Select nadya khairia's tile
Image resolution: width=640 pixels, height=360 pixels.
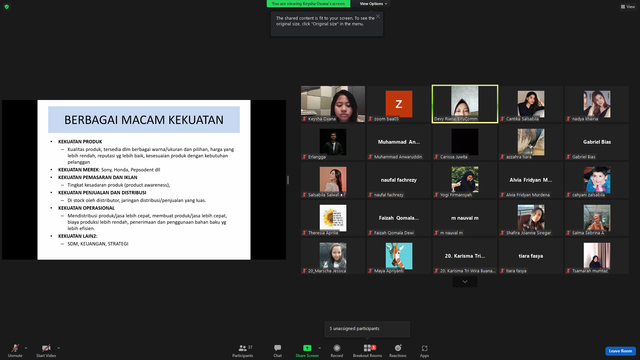[x=597, y=104]
